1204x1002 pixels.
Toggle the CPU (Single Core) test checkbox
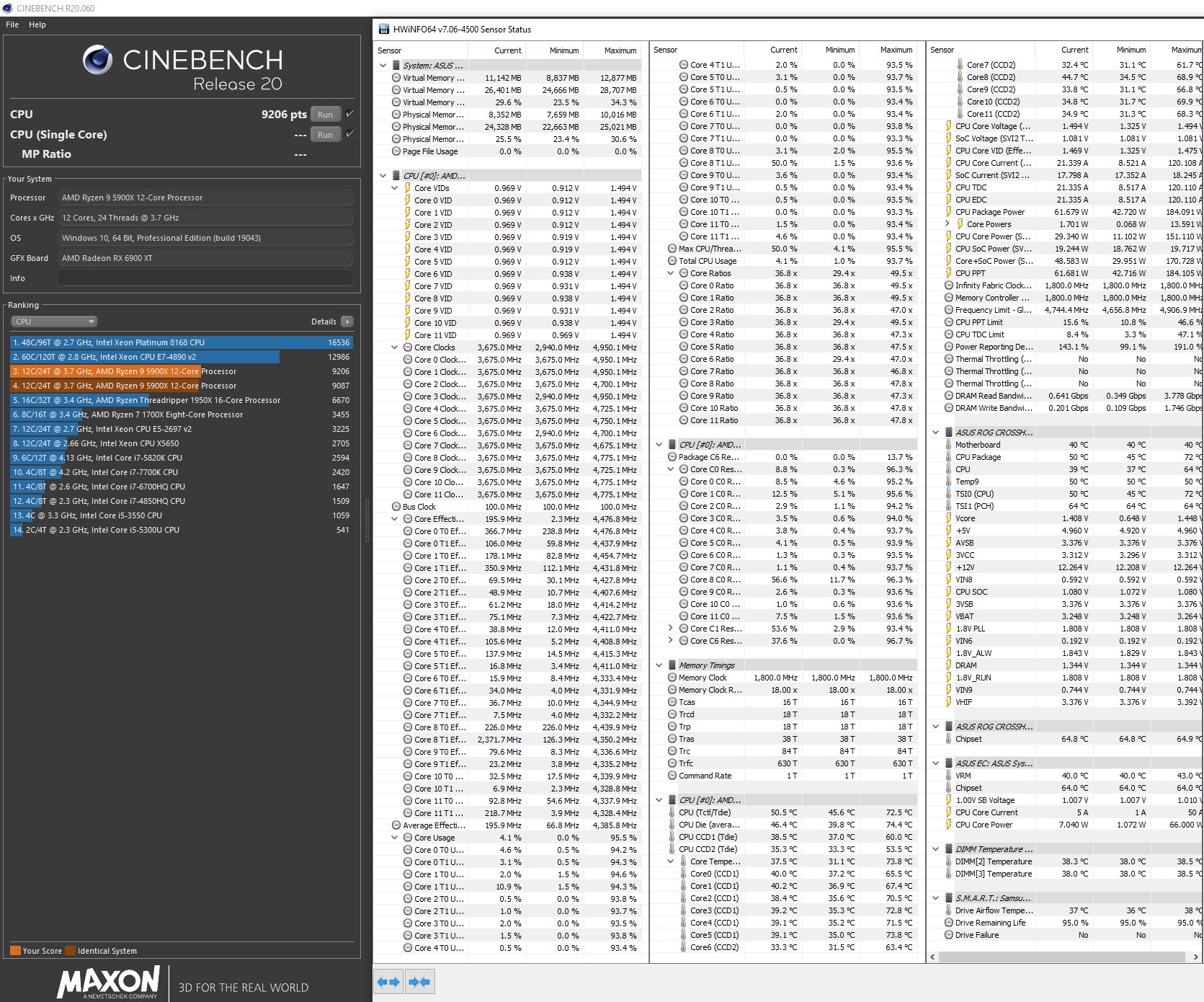tap(349, 134)
